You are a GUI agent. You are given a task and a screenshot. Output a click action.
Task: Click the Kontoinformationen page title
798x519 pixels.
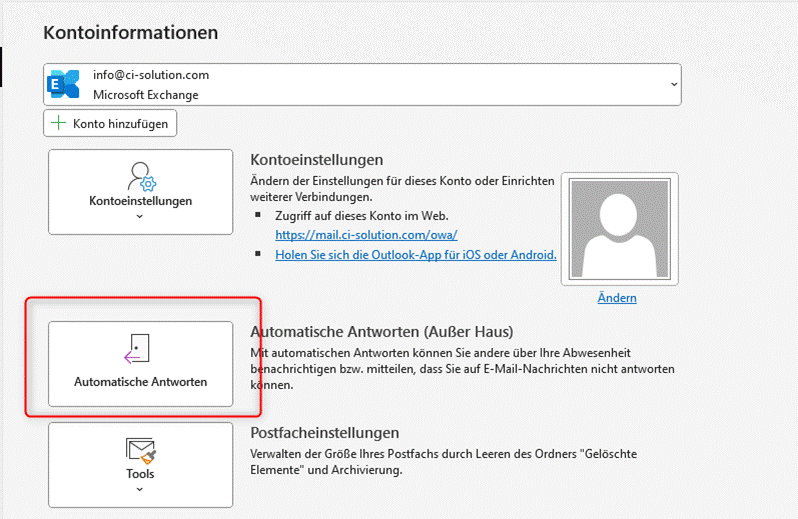tap(131, 33)
